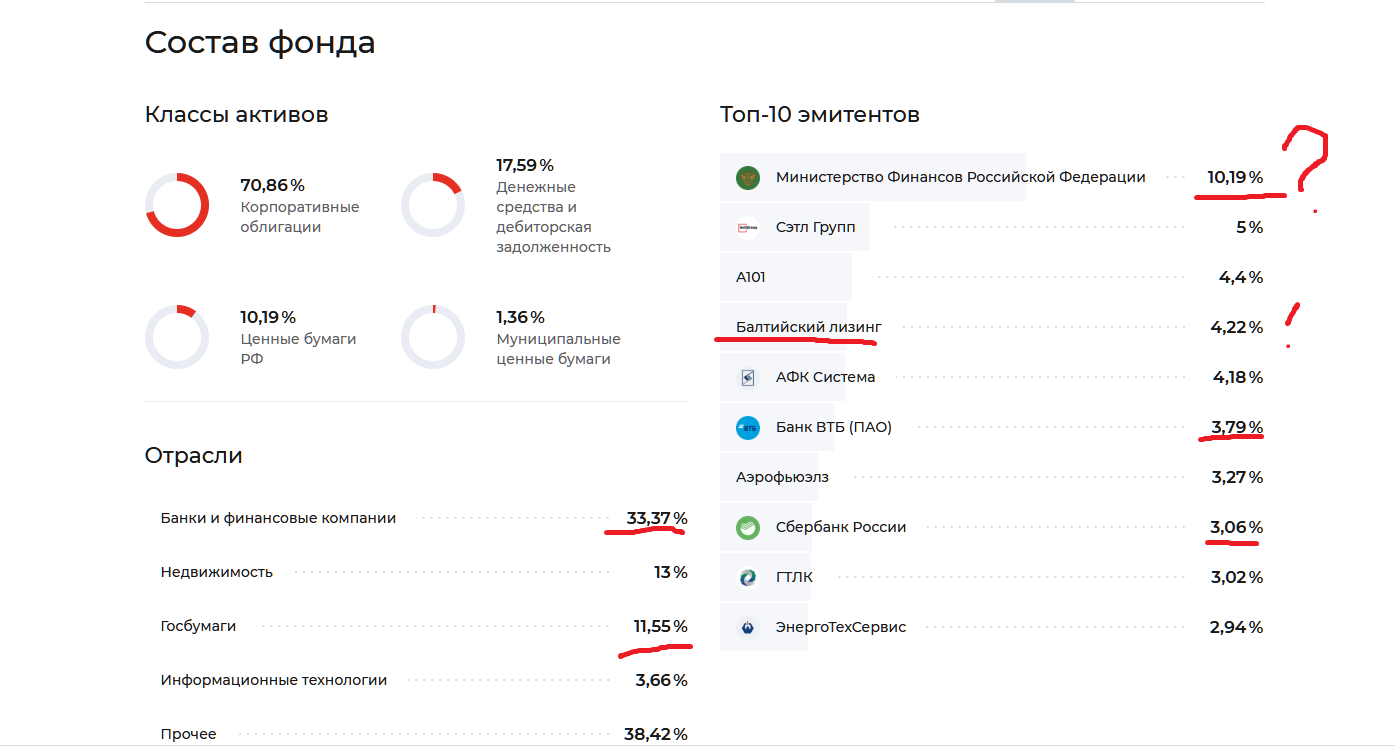Click the corporate bonds donut chart

click(x=177, y=205)
